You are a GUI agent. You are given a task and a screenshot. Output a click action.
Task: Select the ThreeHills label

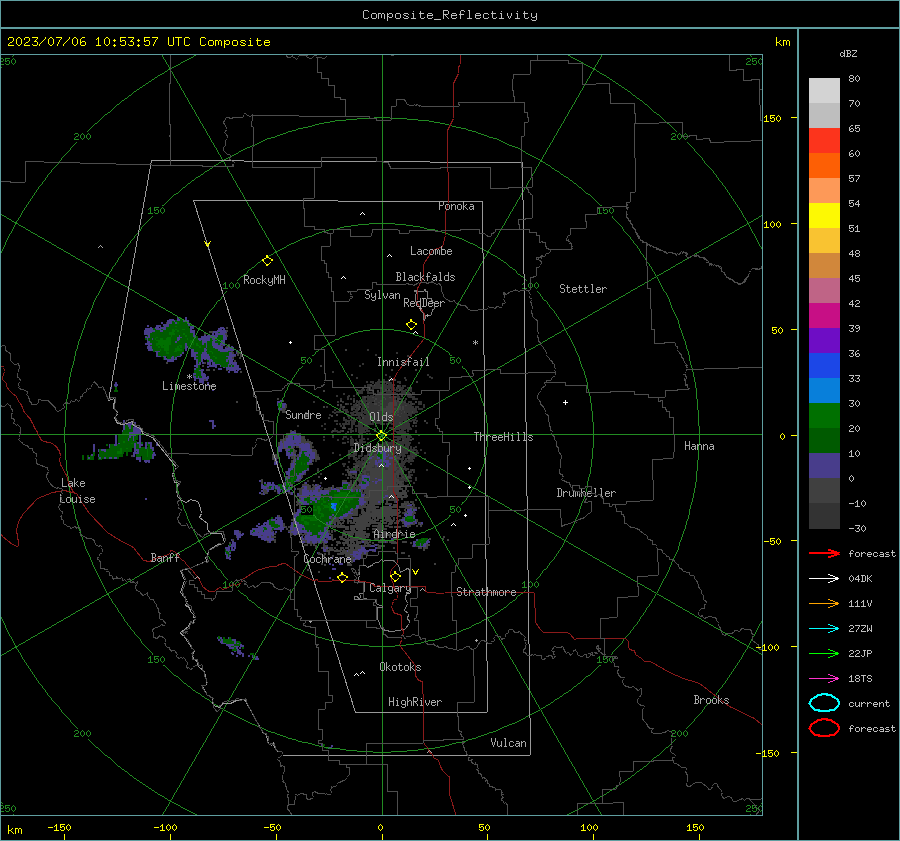(x=503, y=437)
